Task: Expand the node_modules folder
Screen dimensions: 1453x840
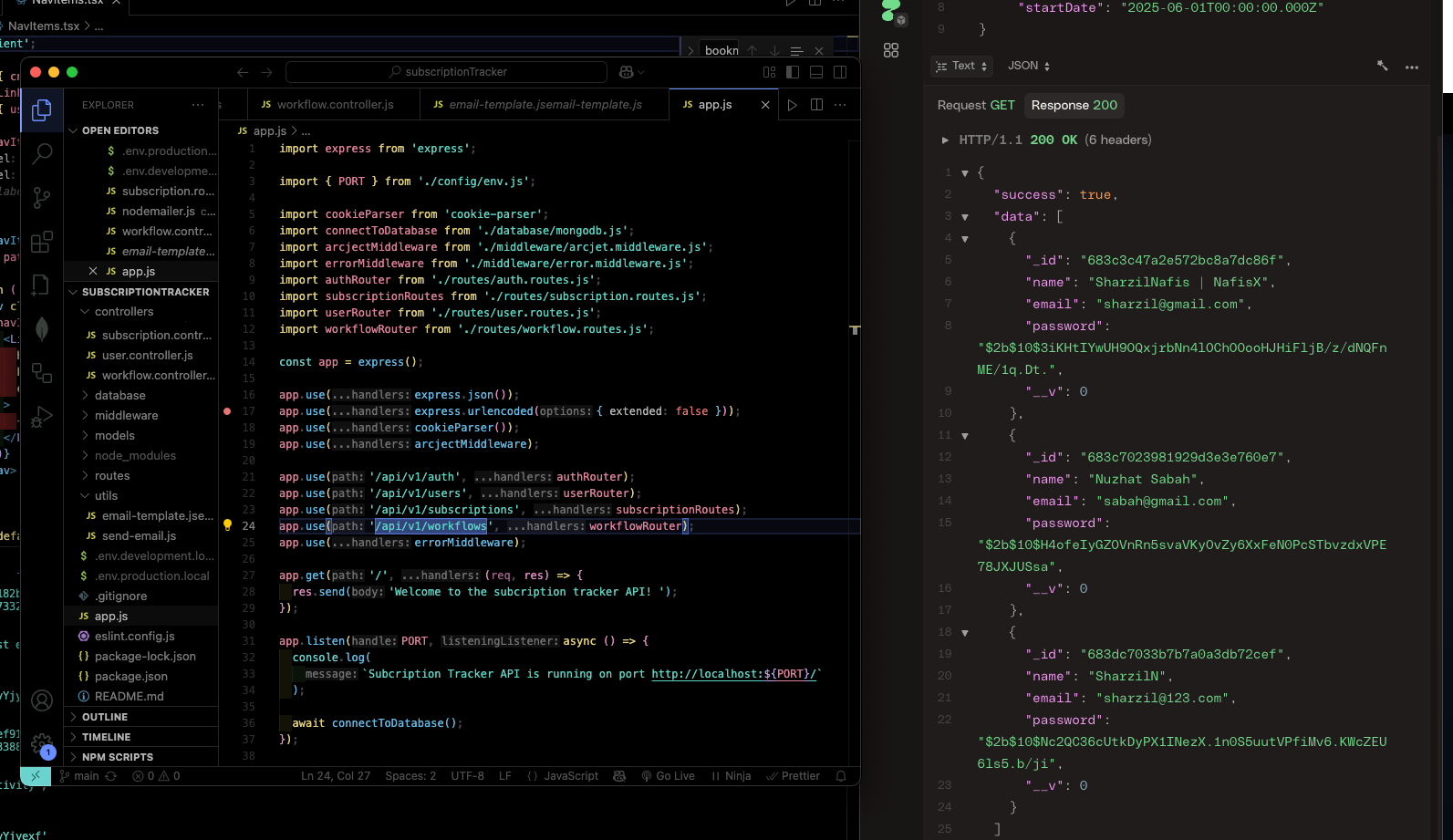Action: point(140,456)
